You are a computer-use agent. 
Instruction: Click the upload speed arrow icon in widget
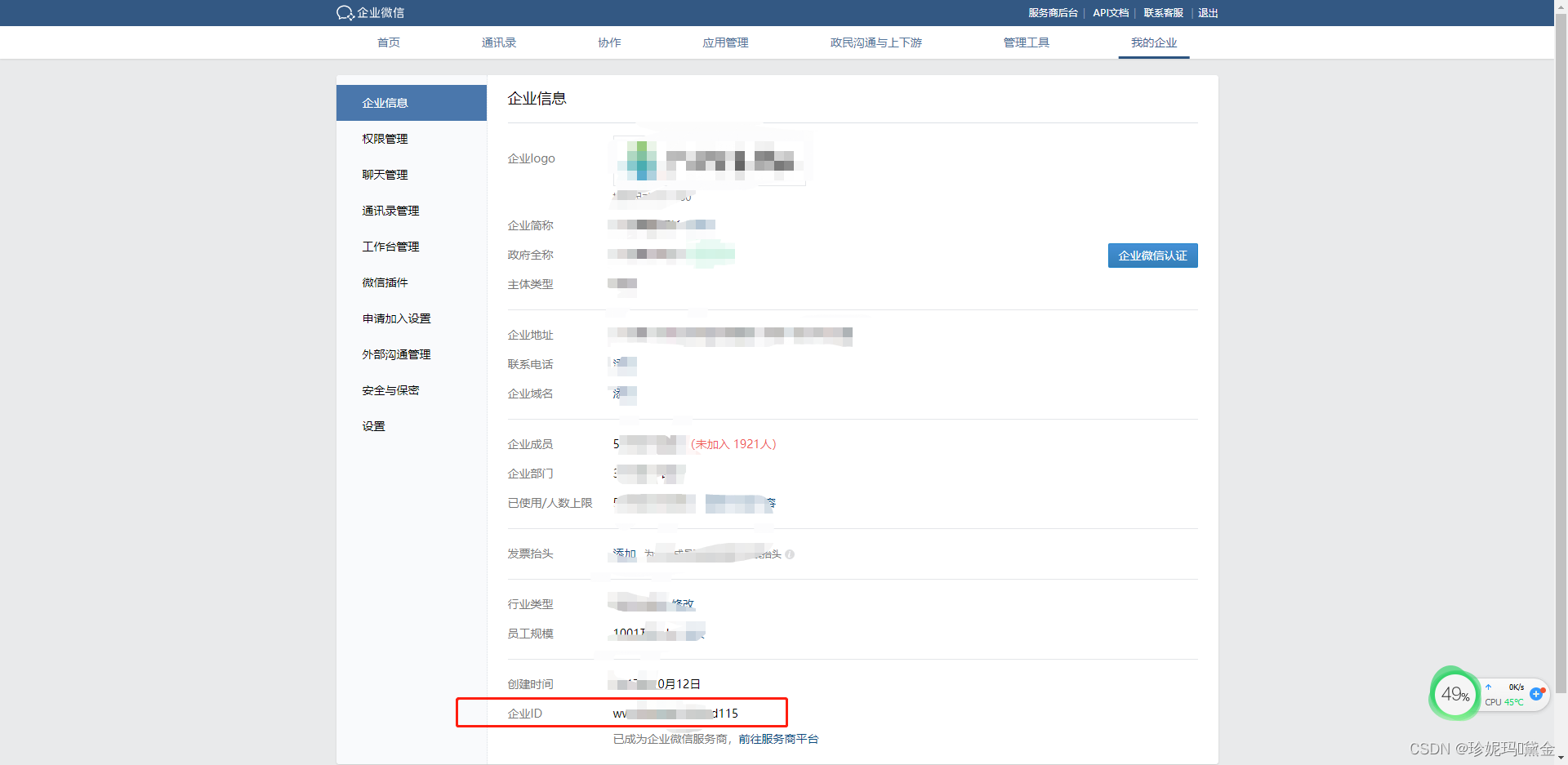point(1489,687)
